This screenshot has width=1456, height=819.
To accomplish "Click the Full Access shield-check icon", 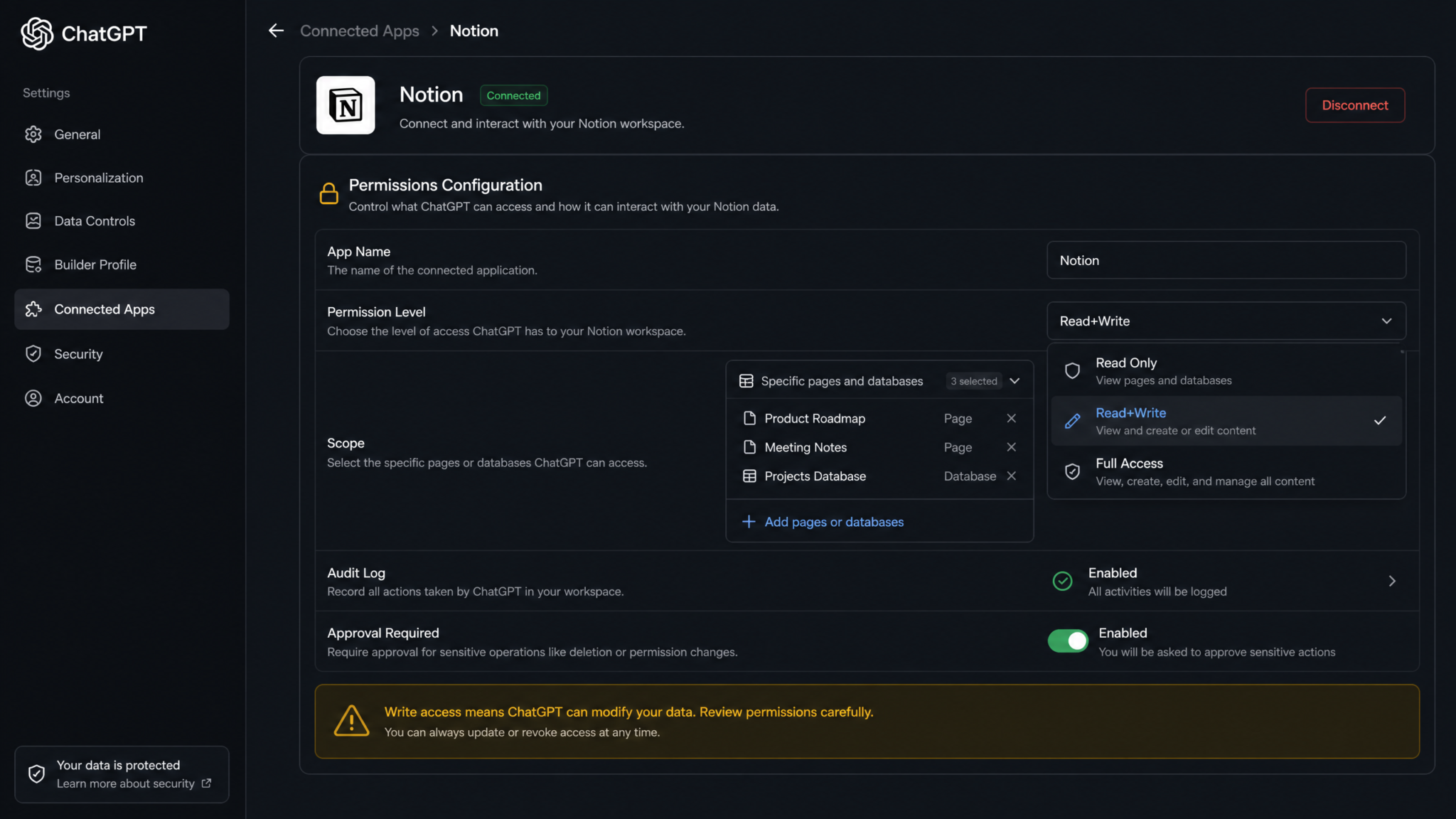I will click(1072, 471).
